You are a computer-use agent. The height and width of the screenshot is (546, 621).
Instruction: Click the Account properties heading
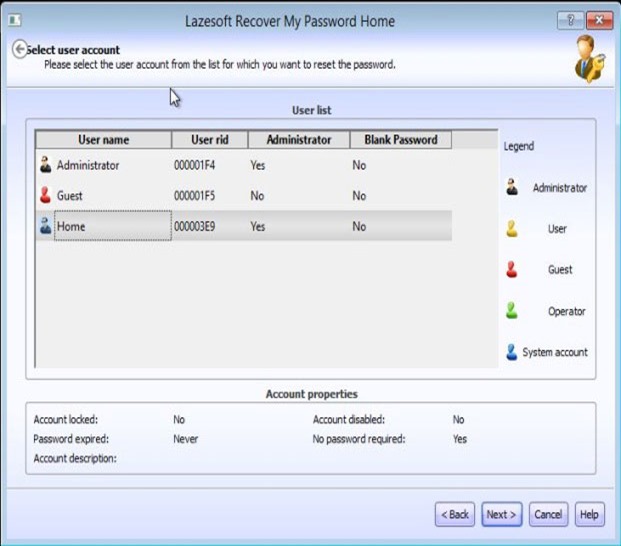(312, 394)
